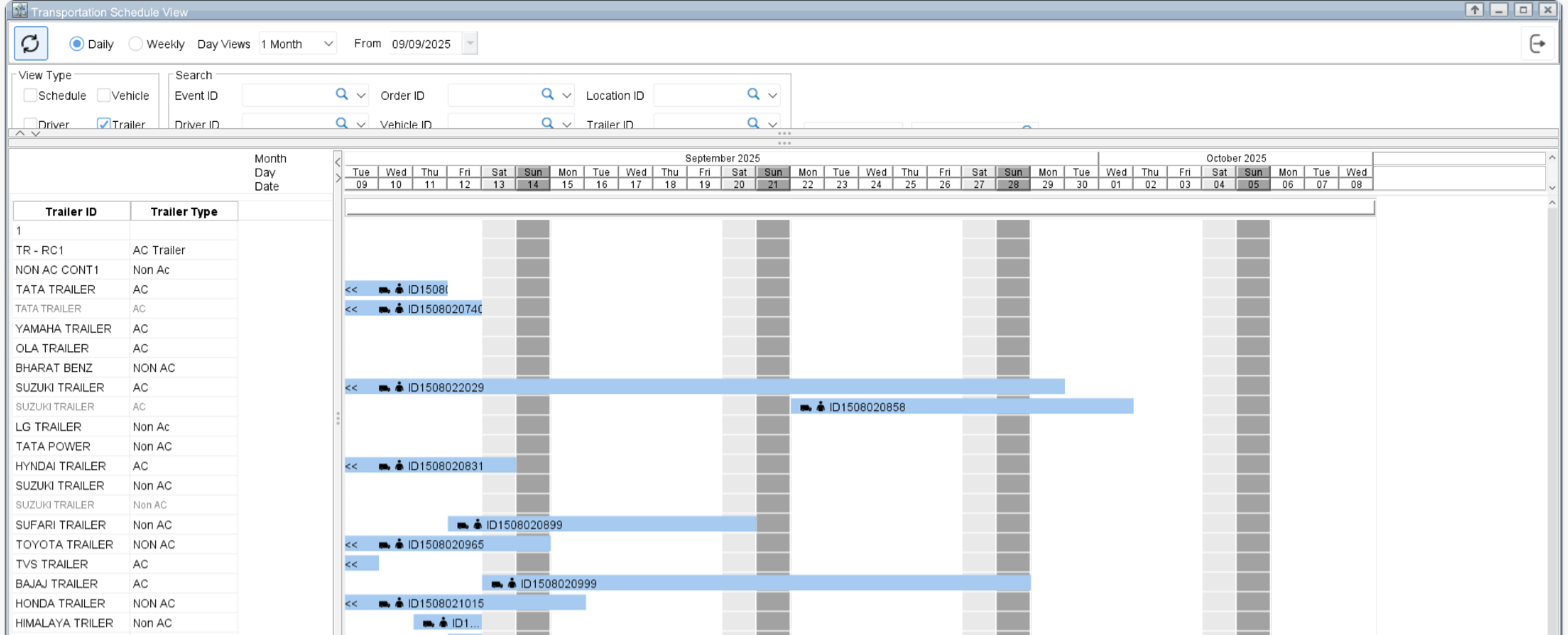Screen dimensions: 1568x635
Task: Select schedule bar ID1508020858
Action: (x=962, y=407)
